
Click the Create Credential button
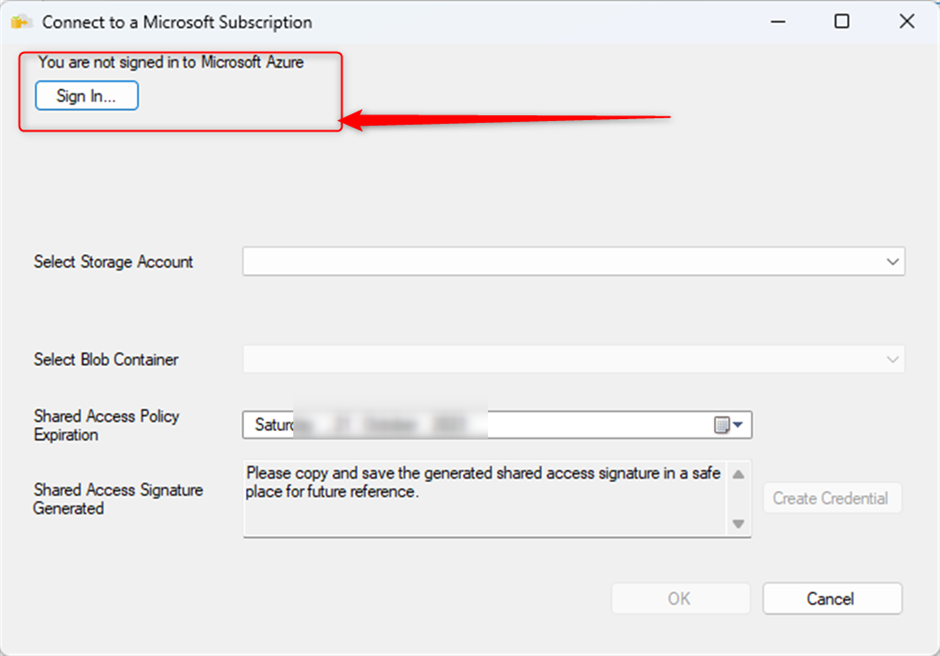[x=832, y=498]
